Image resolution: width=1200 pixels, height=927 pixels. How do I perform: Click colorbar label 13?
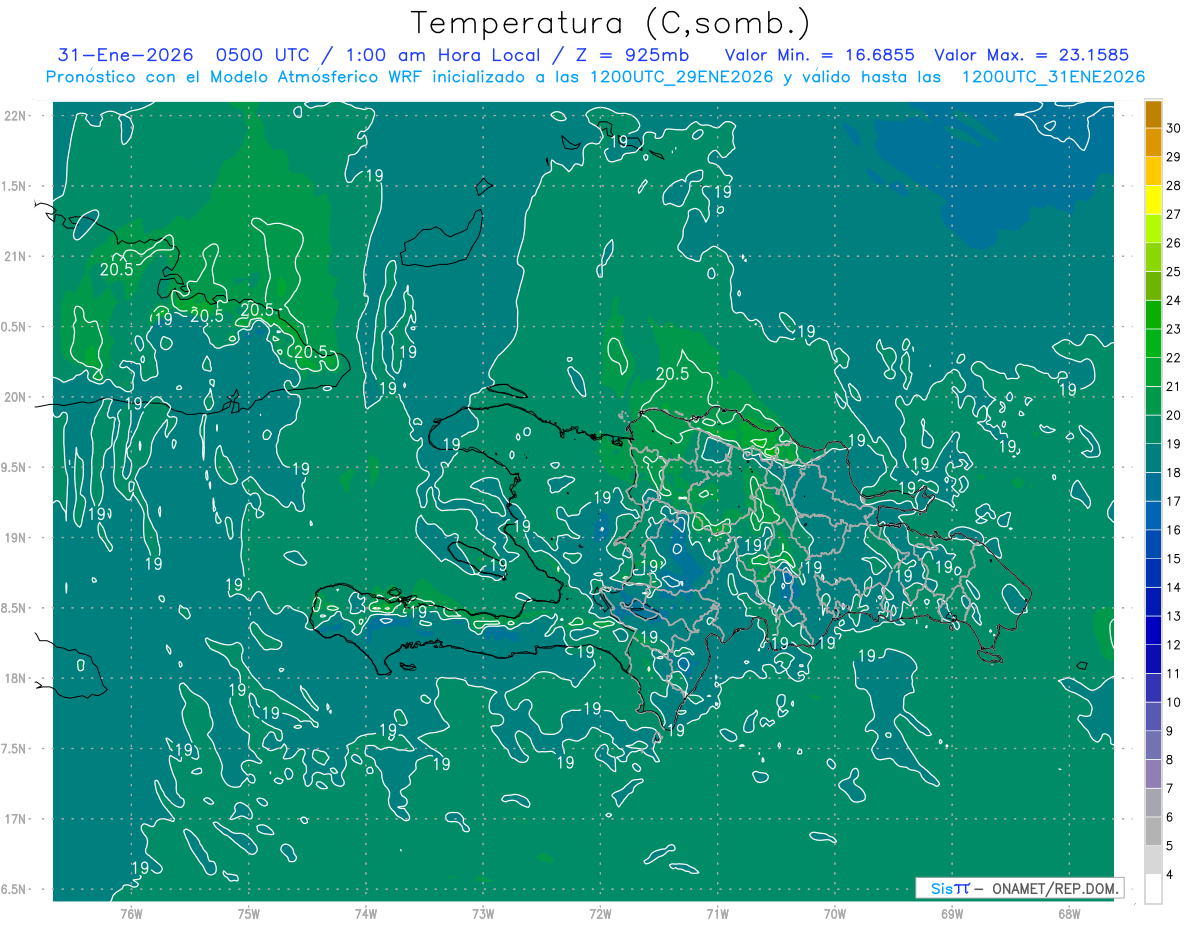pos(1174,616)
